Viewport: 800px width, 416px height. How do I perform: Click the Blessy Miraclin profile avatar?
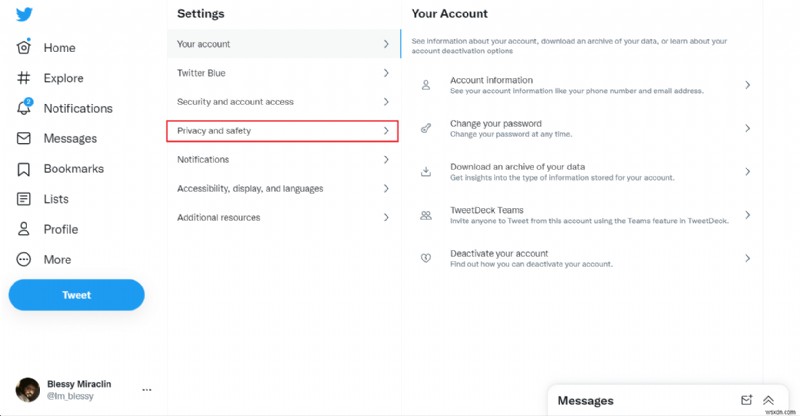click(x=28, y=390)
